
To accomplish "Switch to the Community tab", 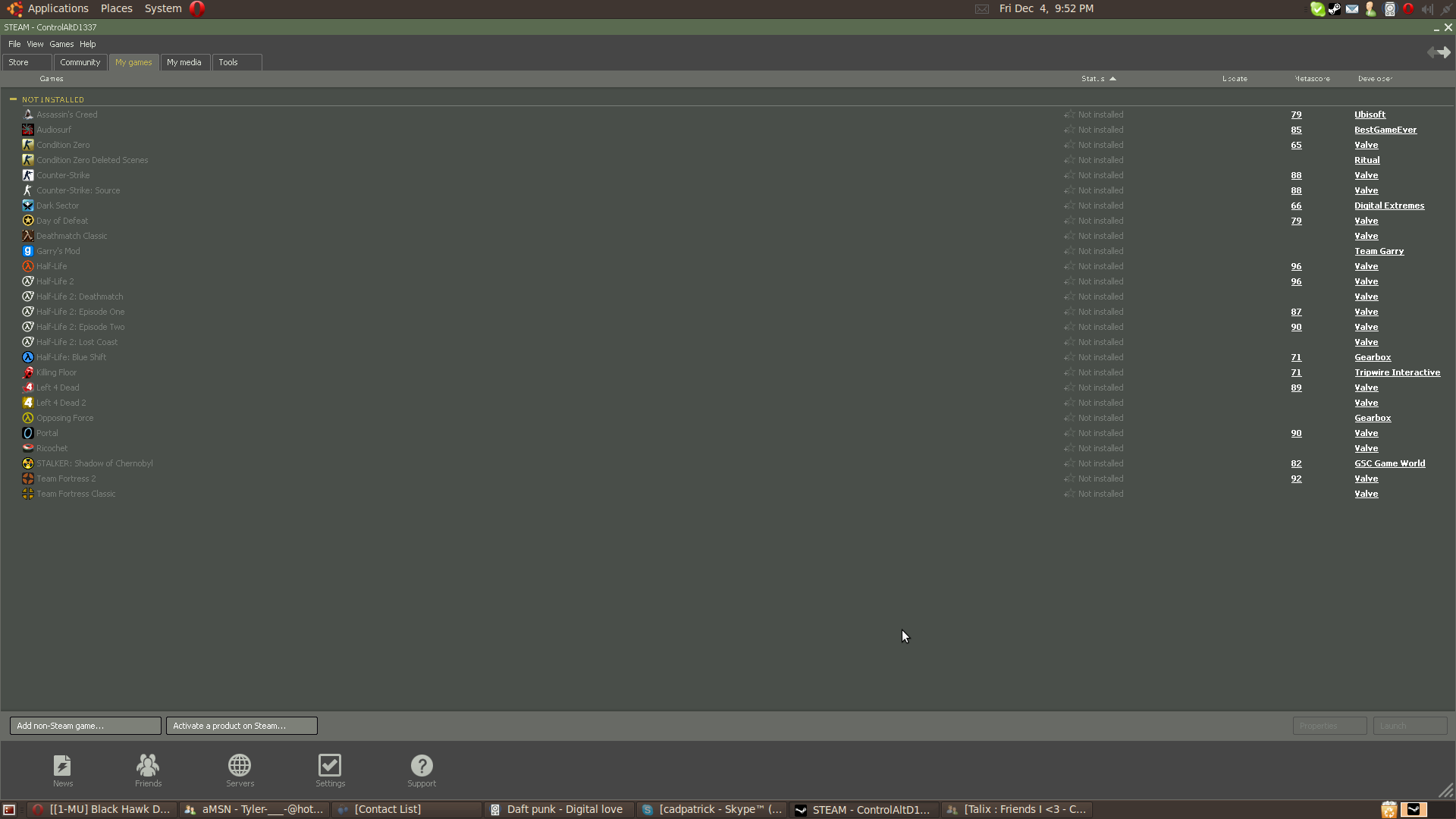I will coord(80,62).
